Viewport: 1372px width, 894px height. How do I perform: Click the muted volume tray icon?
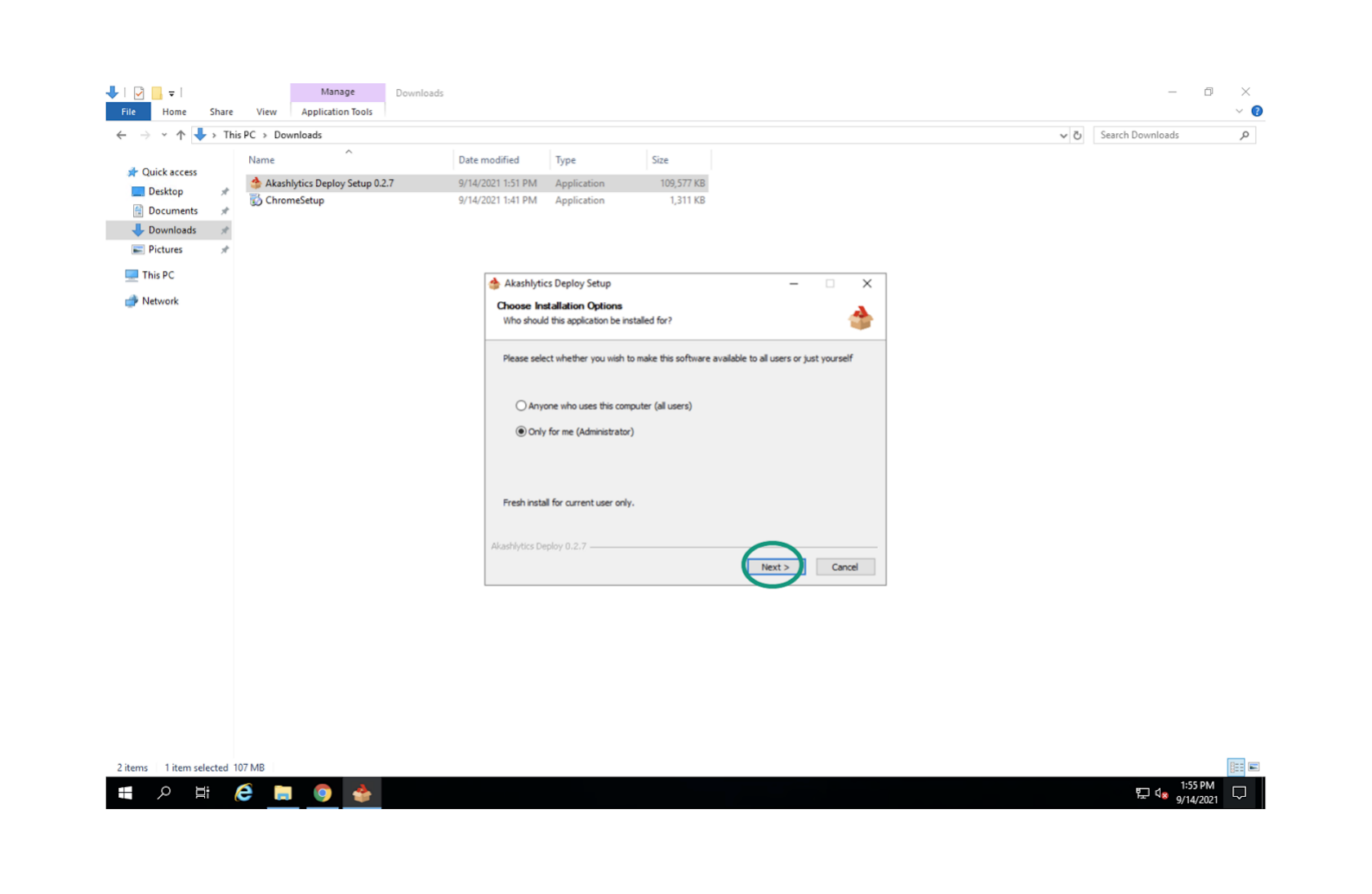(1161, 794)
